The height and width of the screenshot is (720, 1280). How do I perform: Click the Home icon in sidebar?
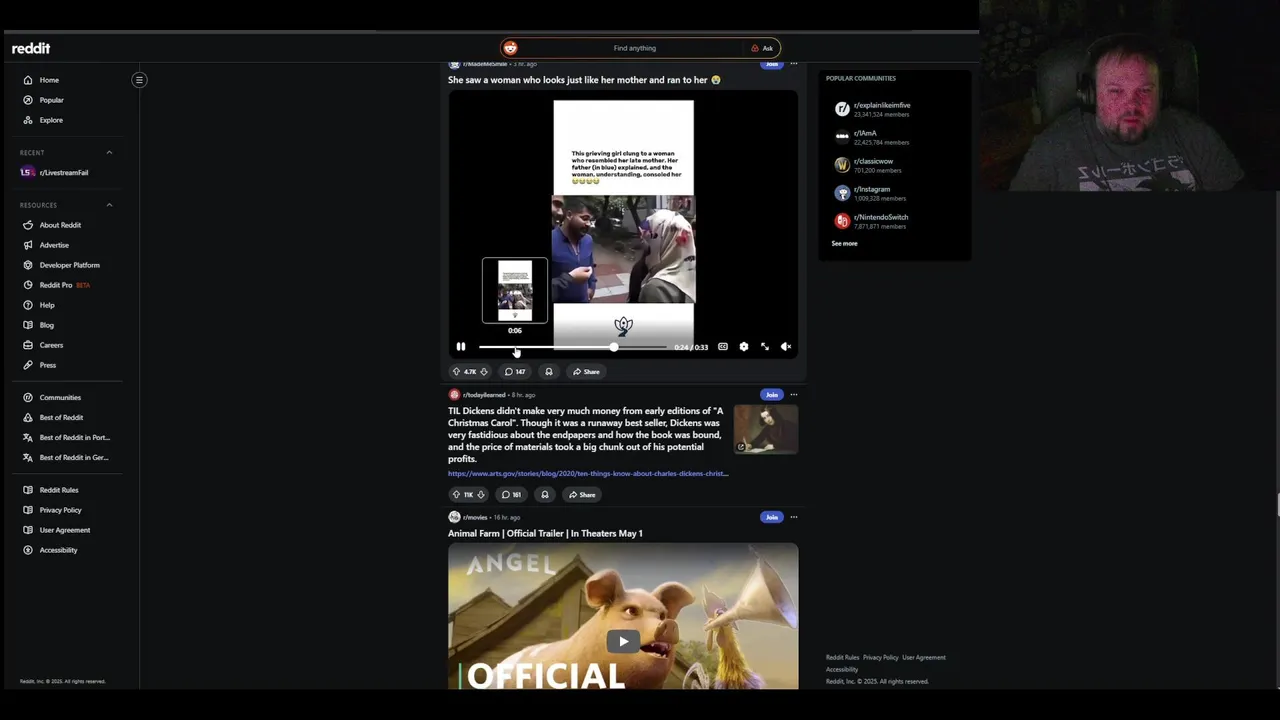pos(28,80)
